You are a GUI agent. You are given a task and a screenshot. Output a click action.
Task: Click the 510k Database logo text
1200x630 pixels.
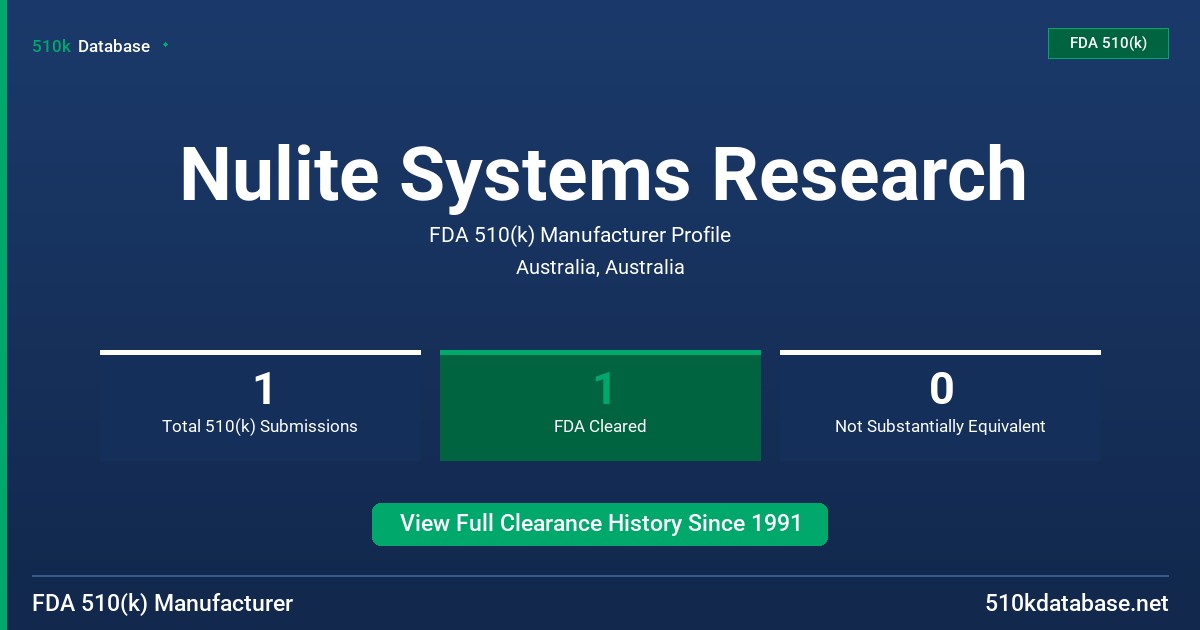tap(91, 46)
